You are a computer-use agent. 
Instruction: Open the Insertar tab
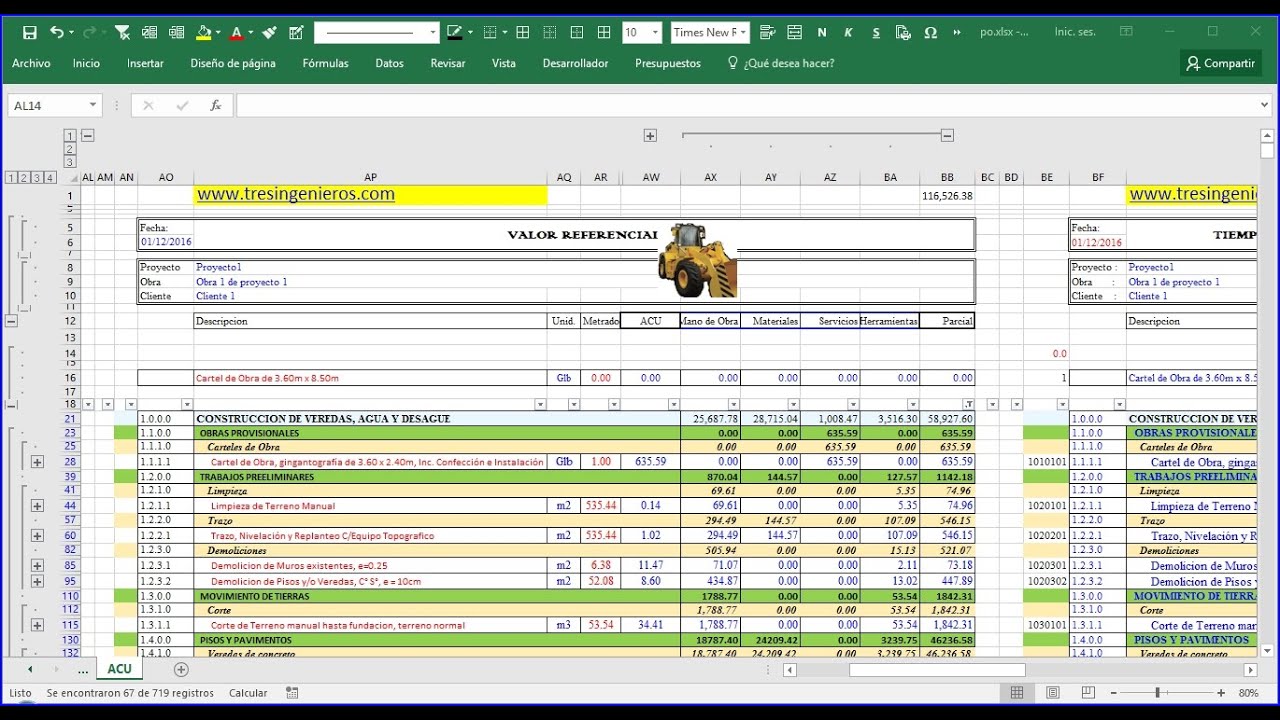(x=145, y=63)
